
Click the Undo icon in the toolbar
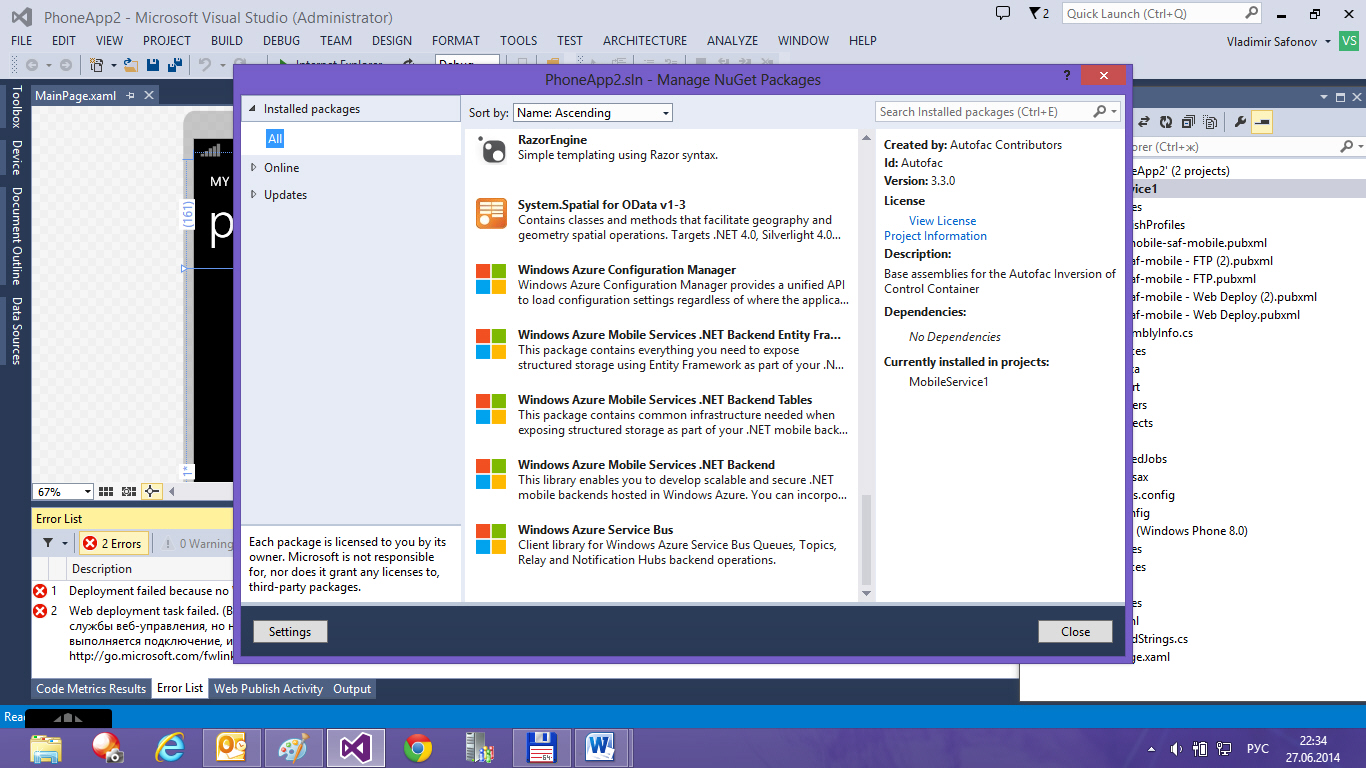click(205, 65)
